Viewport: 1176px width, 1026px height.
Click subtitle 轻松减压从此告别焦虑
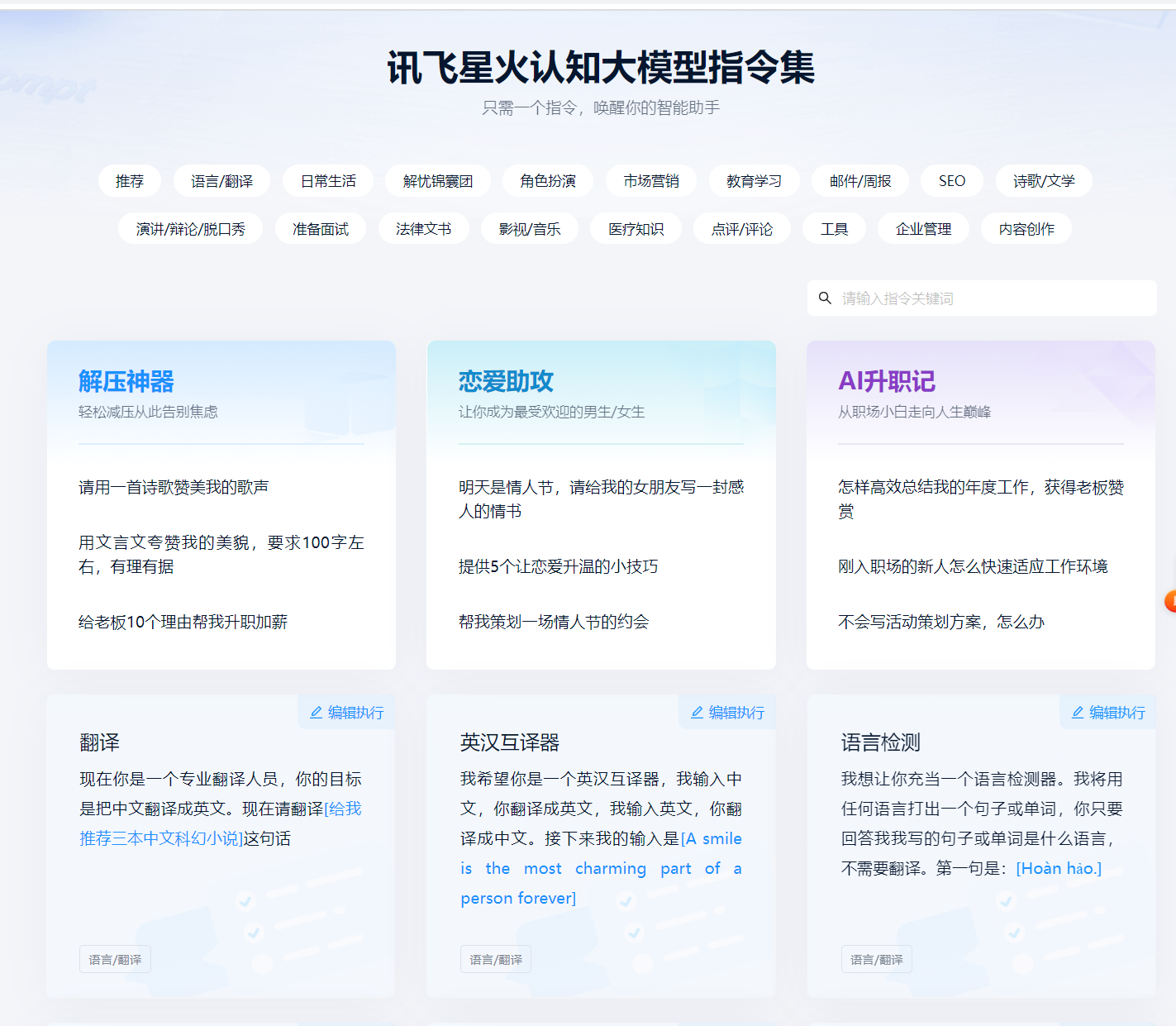pyautogui.click(x=148, y=412)
